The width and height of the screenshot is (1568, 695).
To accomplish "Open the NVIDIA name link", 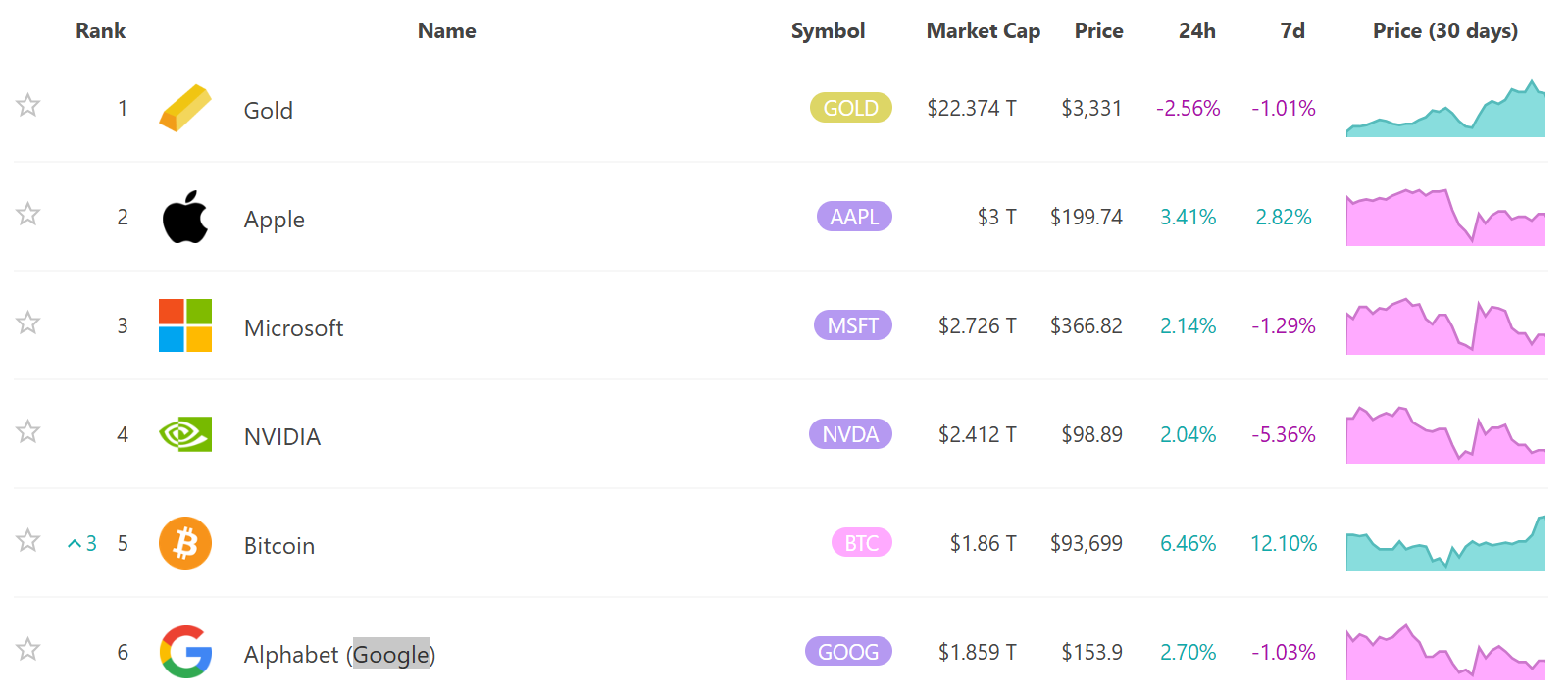I will (282, 437).
